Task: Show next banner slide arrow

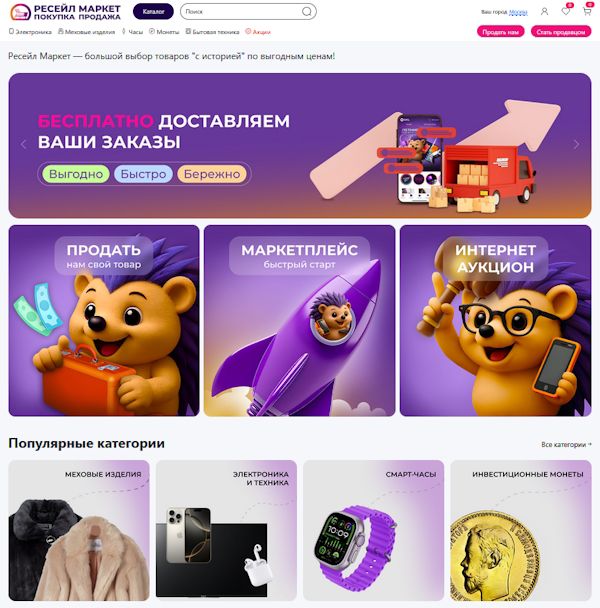Action: [576, 144]
